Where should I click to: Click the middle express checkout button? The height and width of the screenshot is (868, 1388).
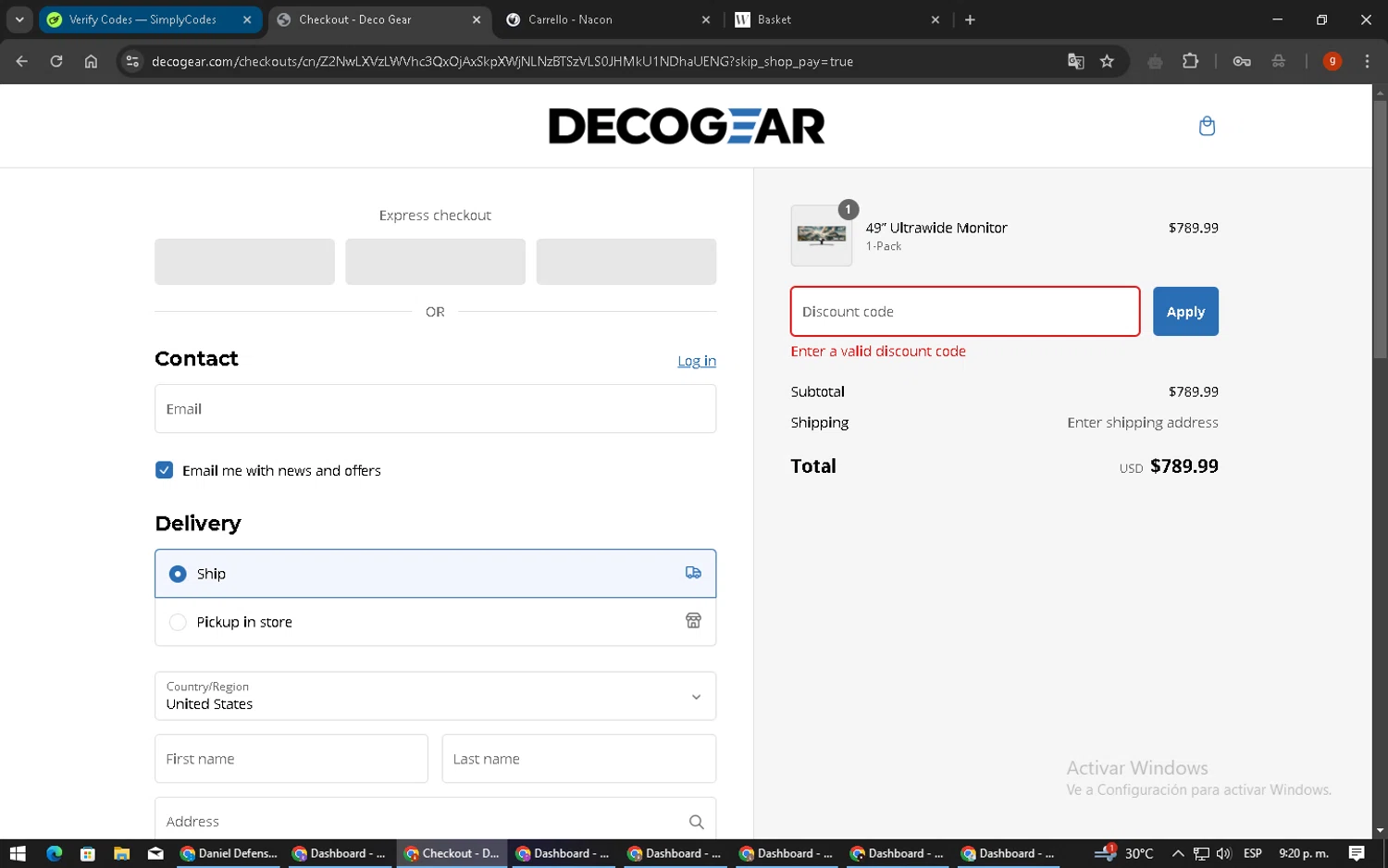435,262
